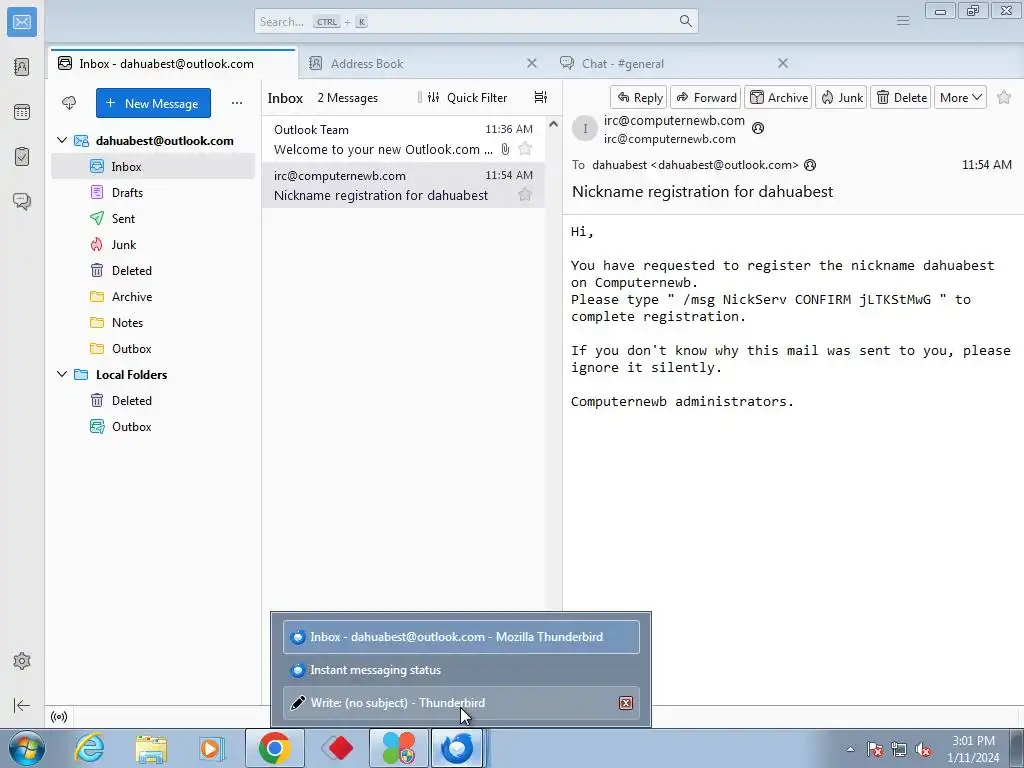The height and width of the screenshot is (768, 1024).
Task: Select Sent folder
Action: (x=153, y=219)
